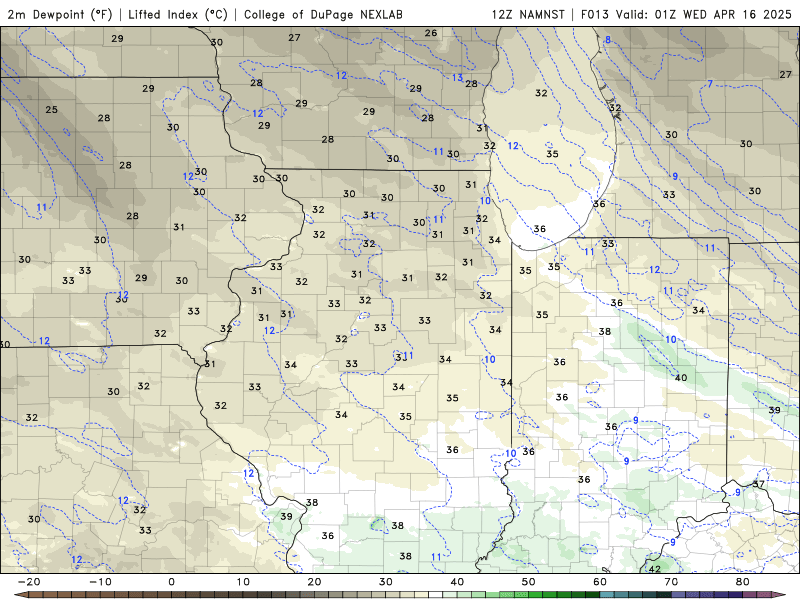Click the -20 label on the color scale
Image resolution: width=800 pixels, height=600 pixels.
pyautogui.click(x=29, y=582)
